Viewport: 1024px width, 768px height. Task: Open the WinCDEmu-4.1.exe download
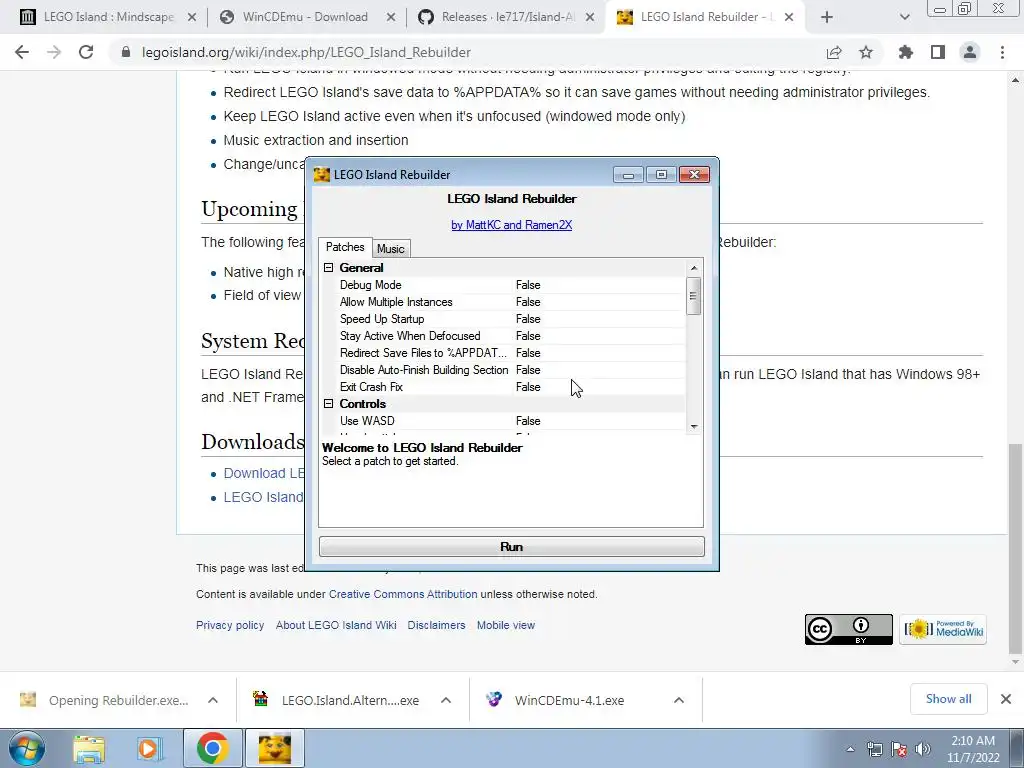[569, 700]
